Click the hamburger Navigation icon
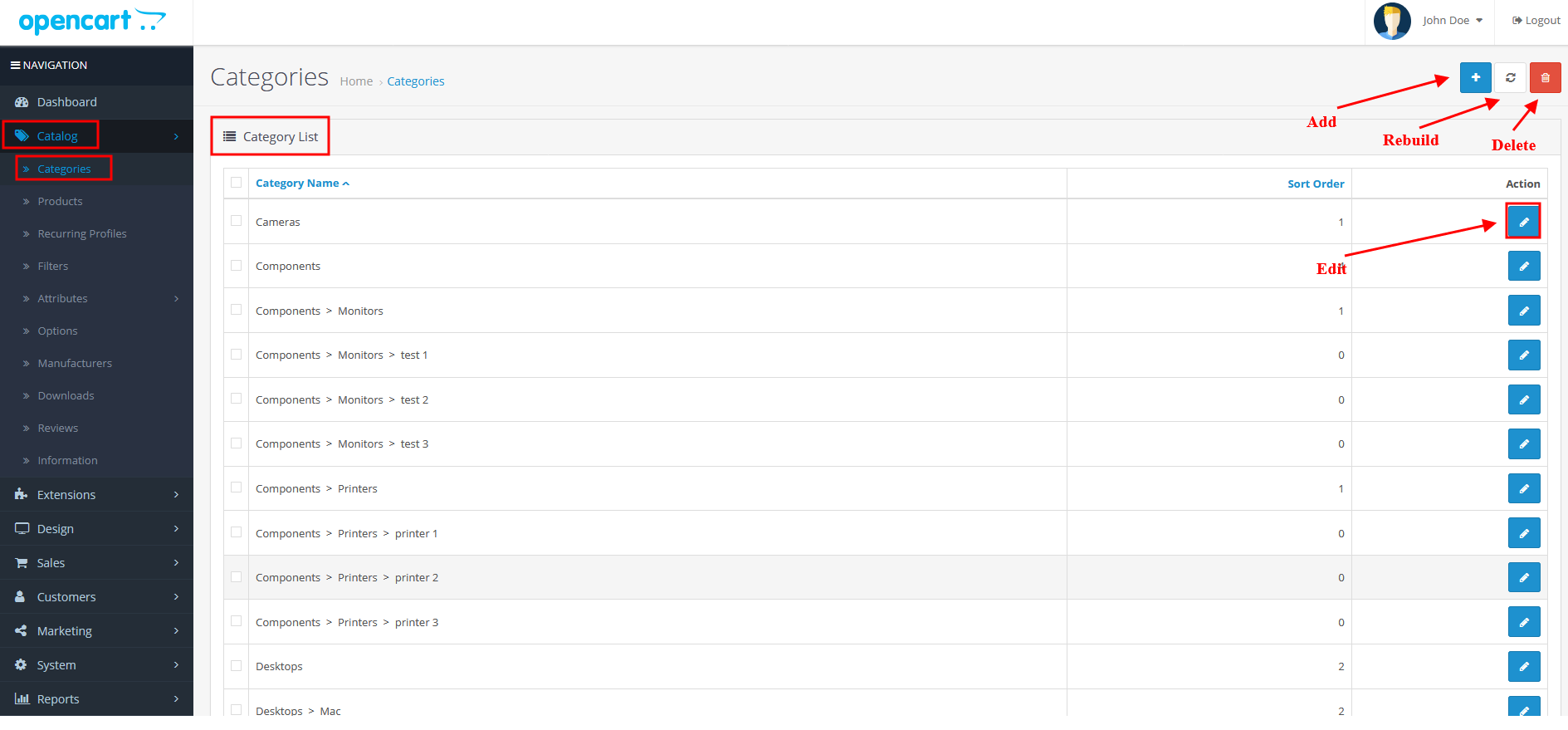1568x730 pixels. click(15, 65)
